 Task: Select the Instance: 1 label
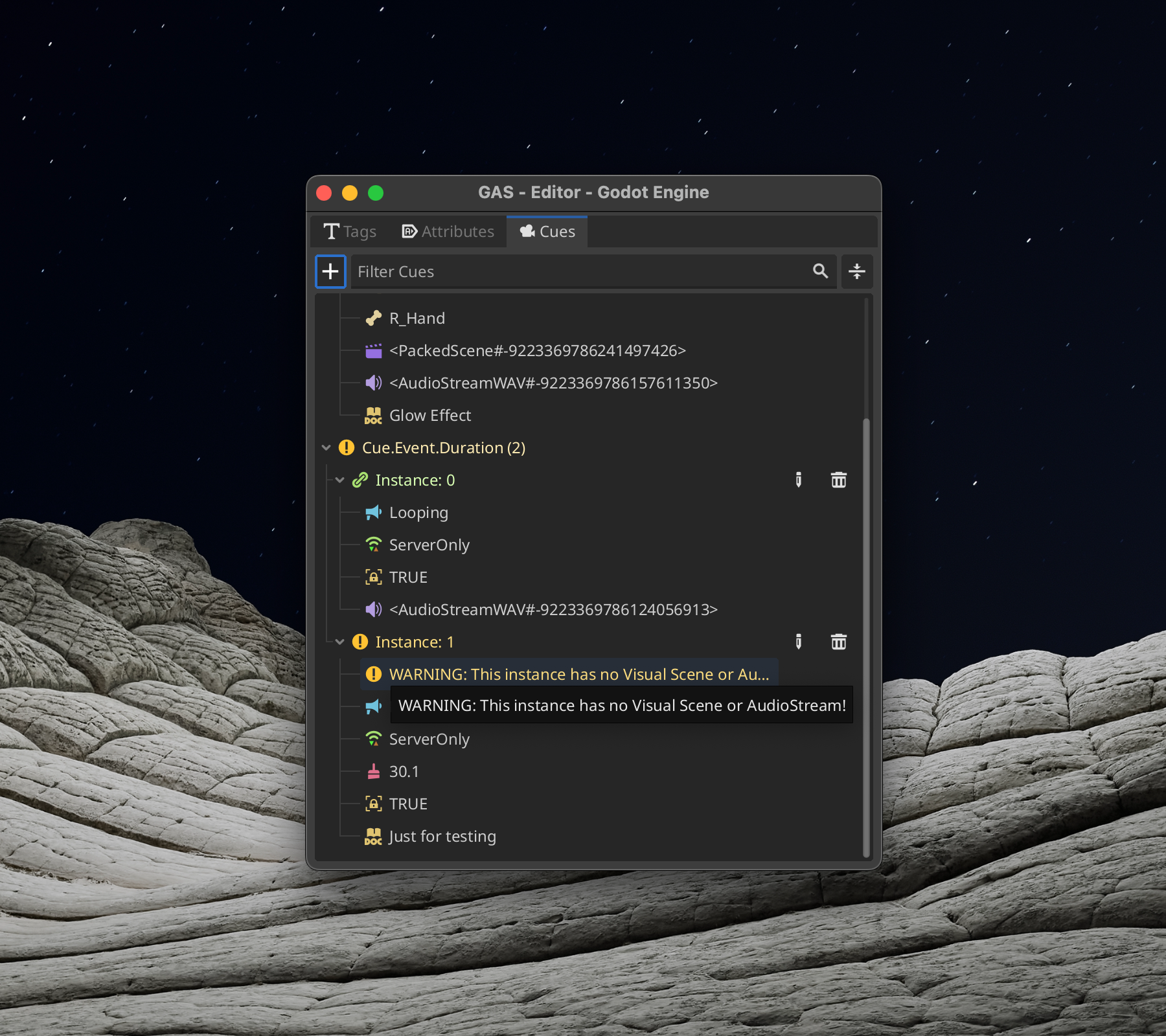tap(415, 642)
